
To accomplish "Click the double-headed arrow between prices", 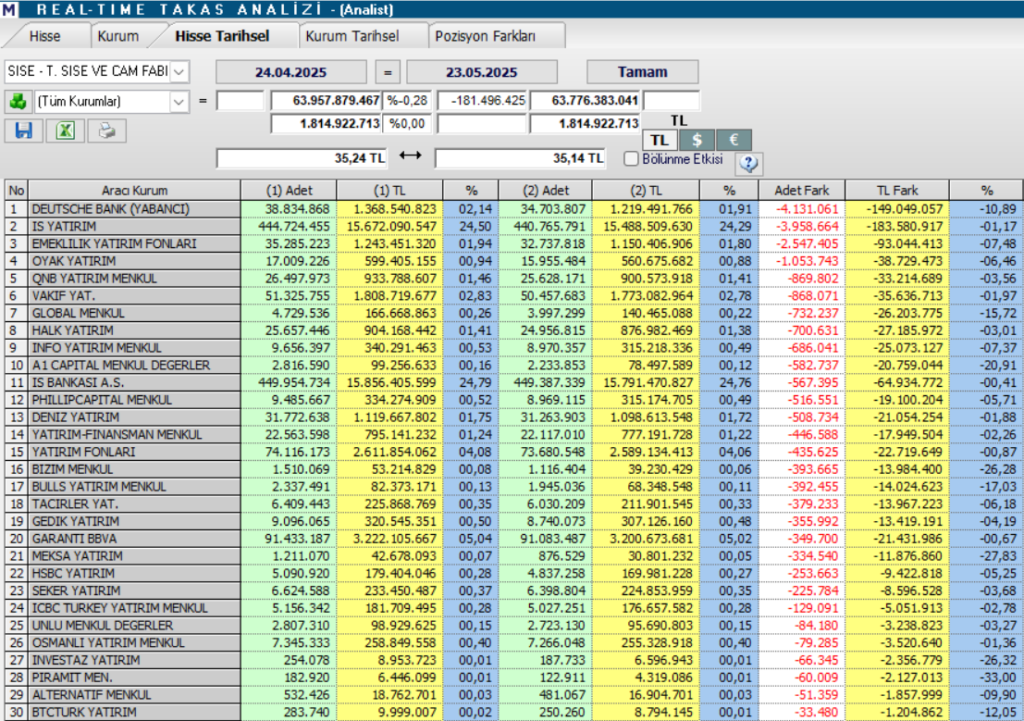I will 411,157.
